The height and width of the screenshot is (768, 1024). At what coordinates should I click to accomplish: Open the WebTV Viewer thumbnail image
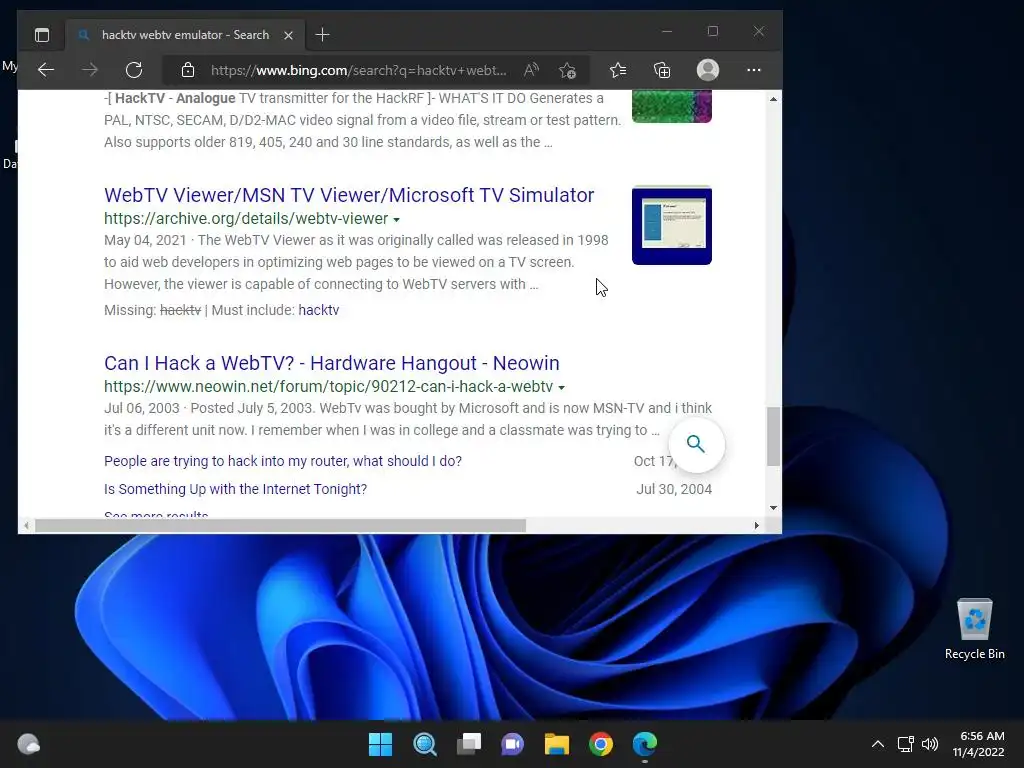click(x=672, y=225)
